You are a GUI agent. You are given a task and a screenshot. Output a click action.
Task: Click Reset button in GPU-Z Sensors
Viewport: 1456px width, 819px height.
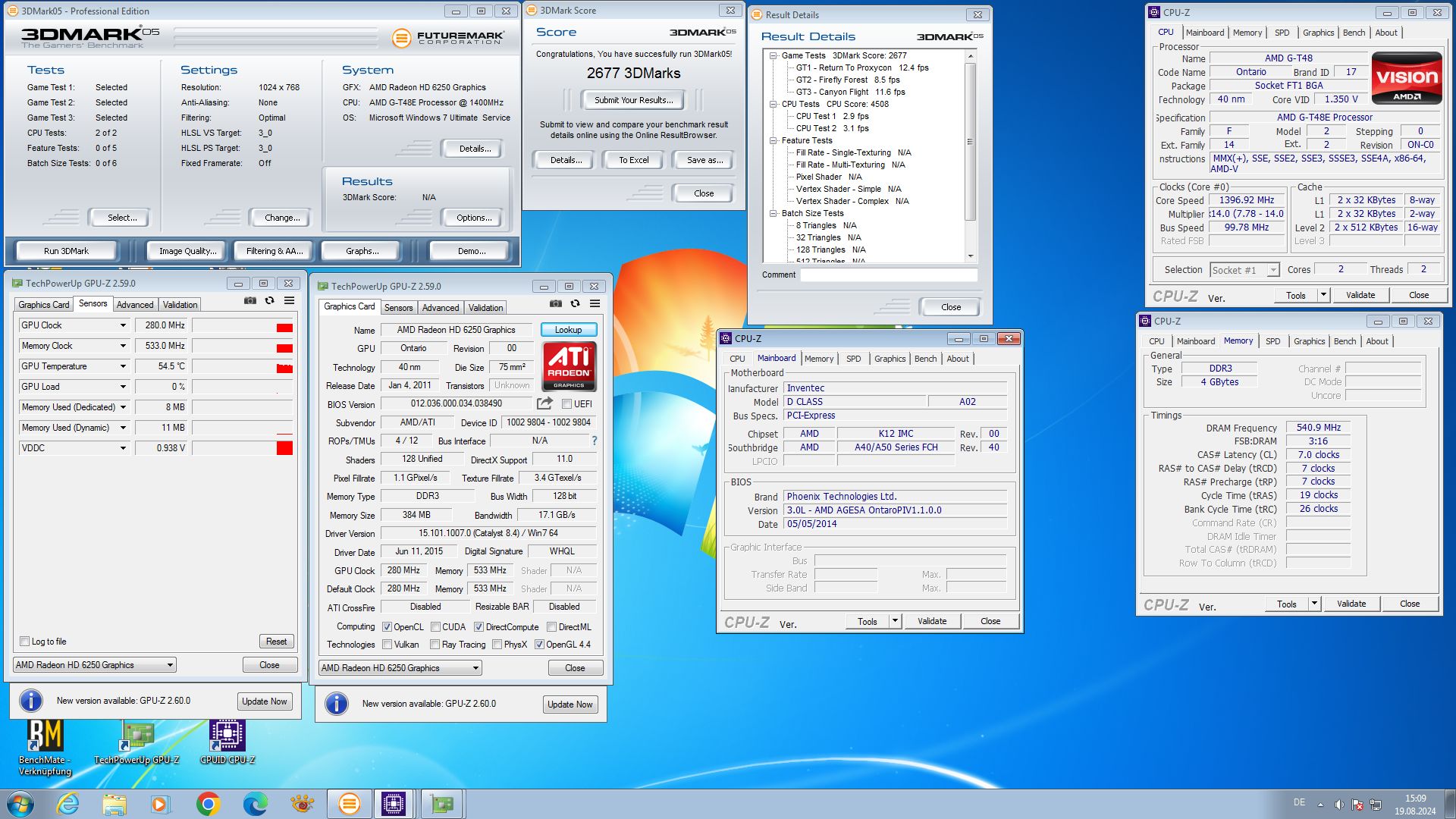276,642
